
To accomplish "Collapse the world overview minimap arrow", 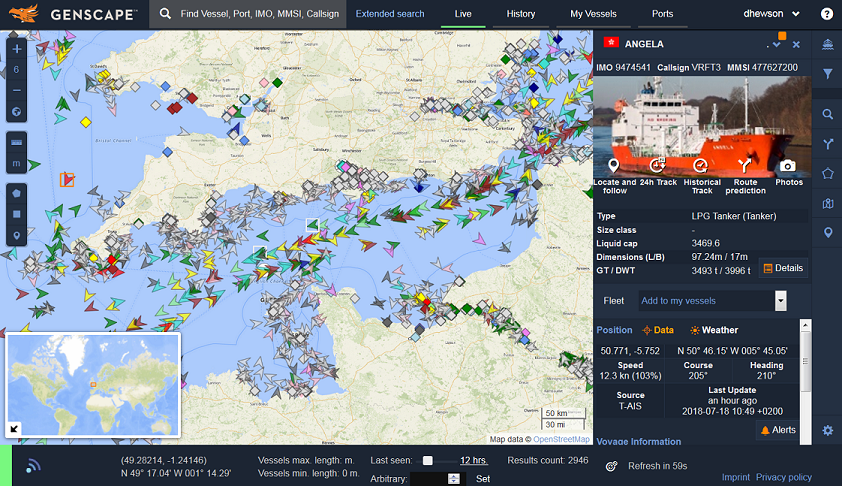I will pos(14,428).
